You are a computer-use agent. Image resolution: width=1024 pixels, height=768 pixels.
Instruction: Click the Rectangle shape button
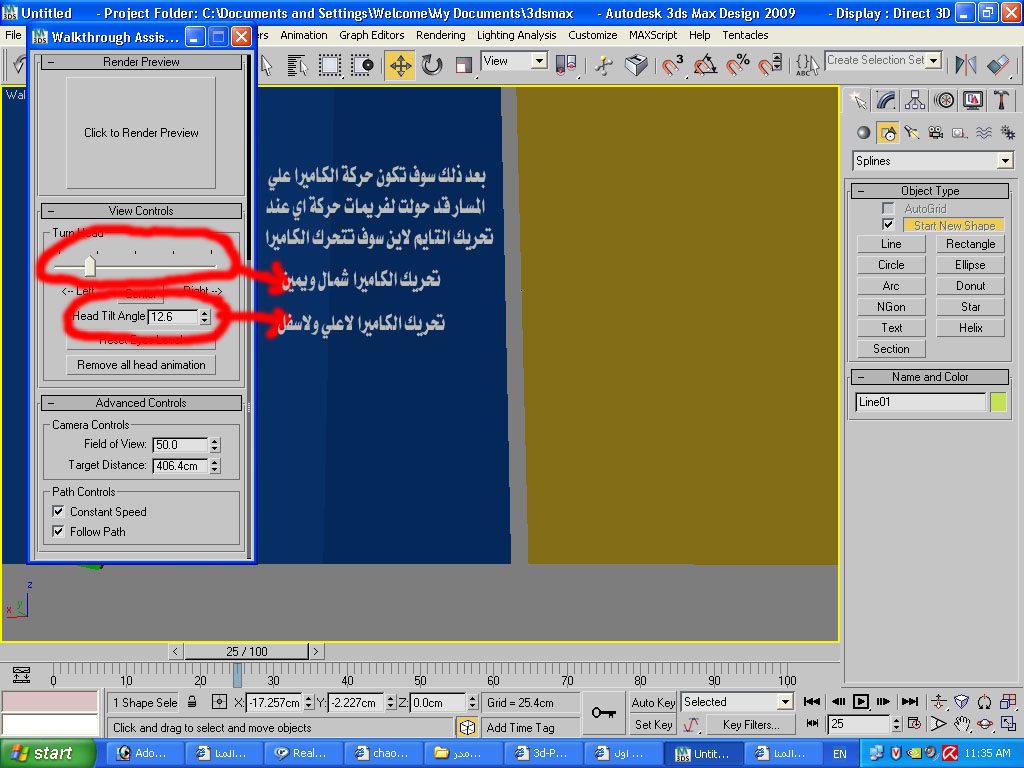click(x=970, y=244)
